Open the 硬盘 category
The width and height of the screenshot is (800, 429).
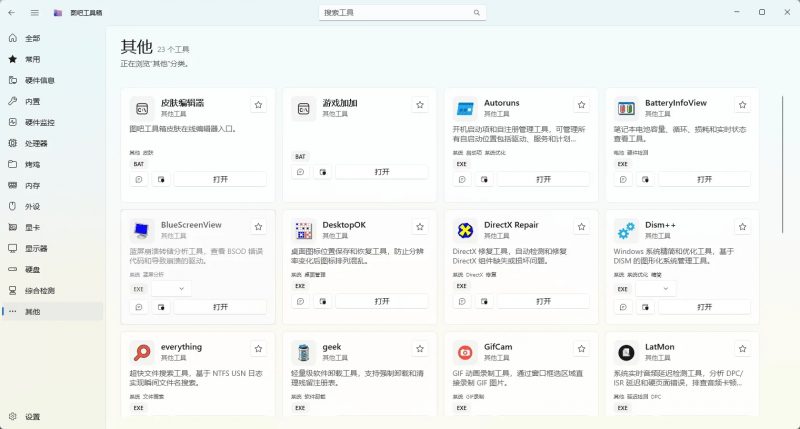pyautogui.click(x=53, y=269)
